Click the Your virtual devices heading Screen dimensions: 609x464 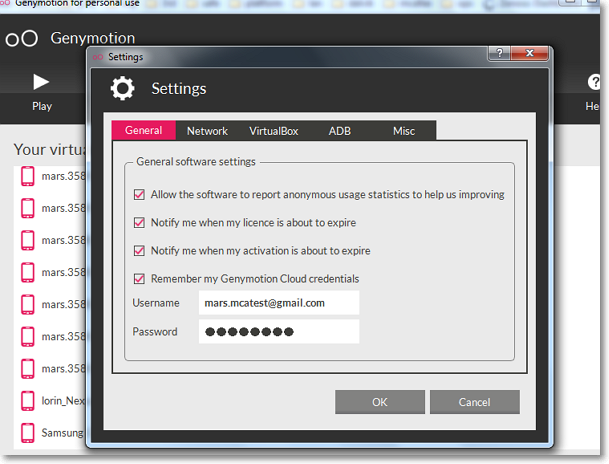point(50,150)
